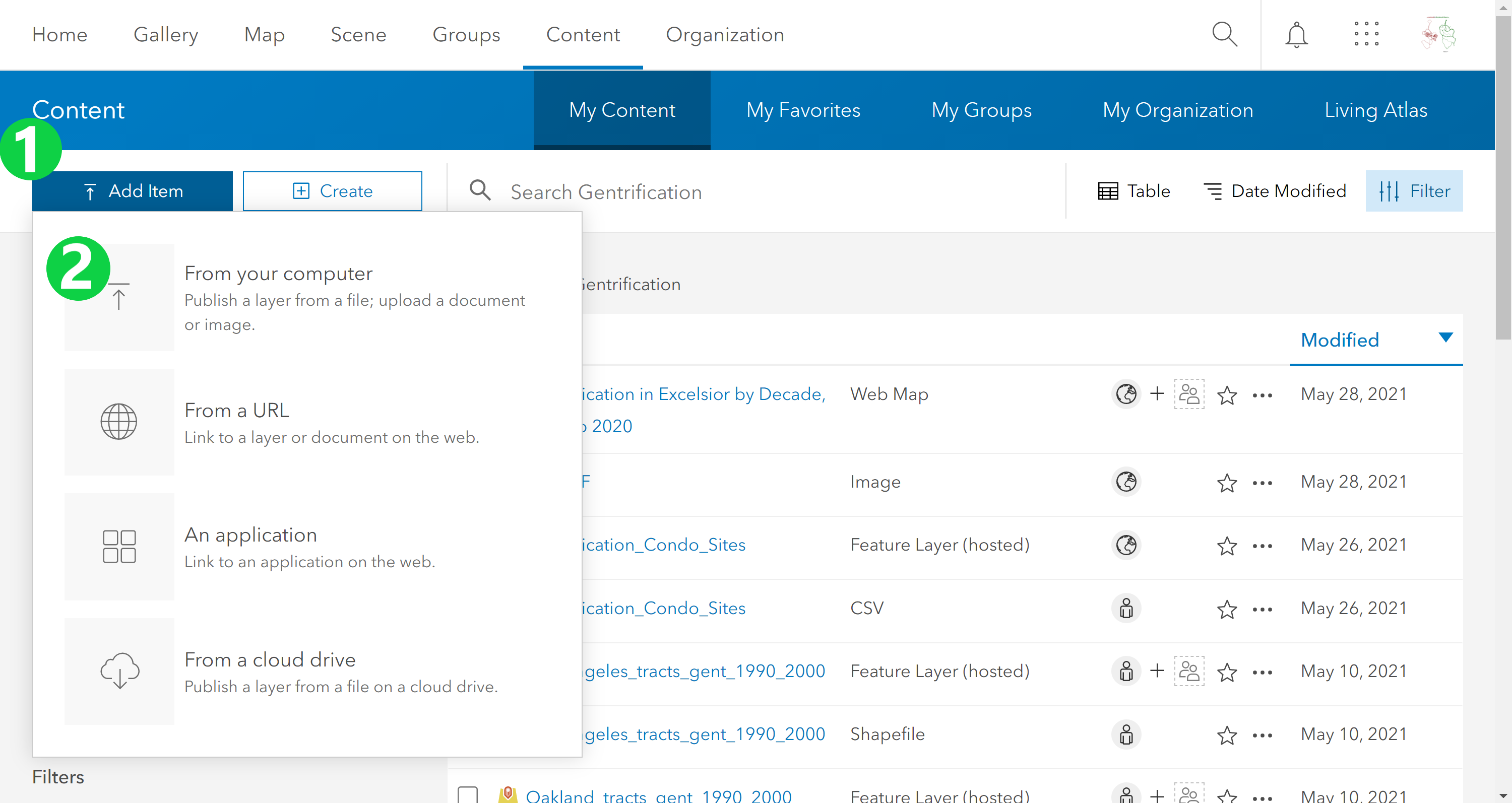Screen dimensions: 1512x803
Task: Open more options for the CSV item
Action: [1262, 610]
